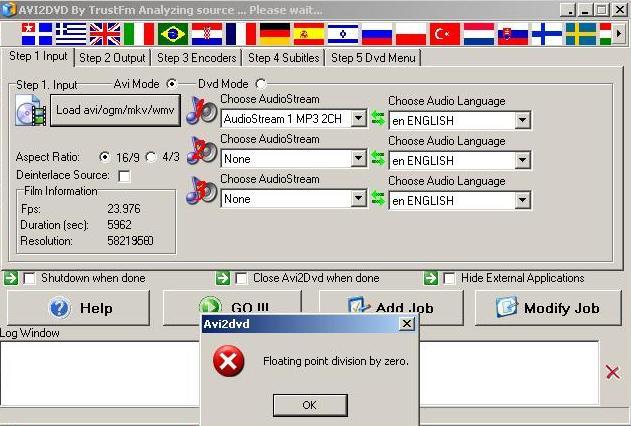Click the Load avi/ogm/mkv/wmv button
This screenshot has height=426, width=631.
[115, 110]
